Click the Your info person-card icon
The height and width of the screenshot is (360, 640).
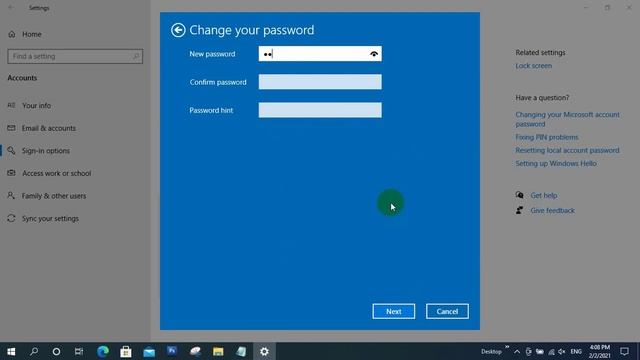11,105
